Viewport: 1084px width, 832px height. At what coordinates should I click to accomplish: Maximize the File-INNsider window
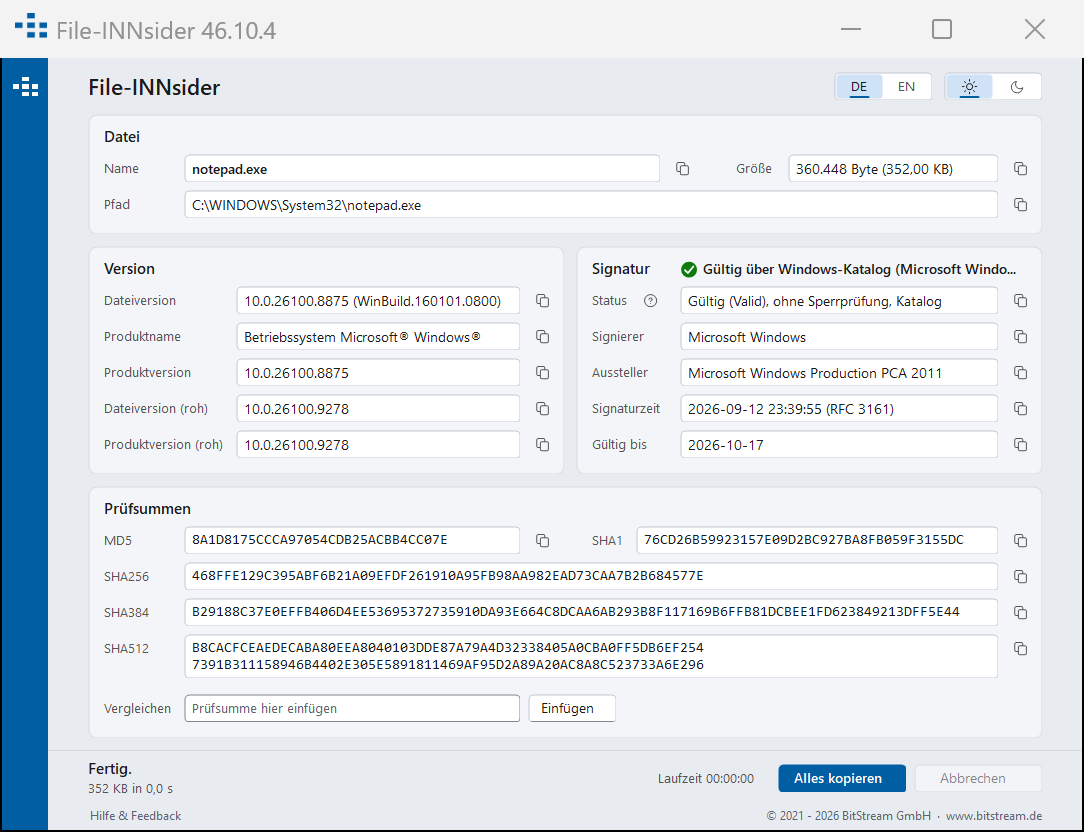[x=942, y=29]
